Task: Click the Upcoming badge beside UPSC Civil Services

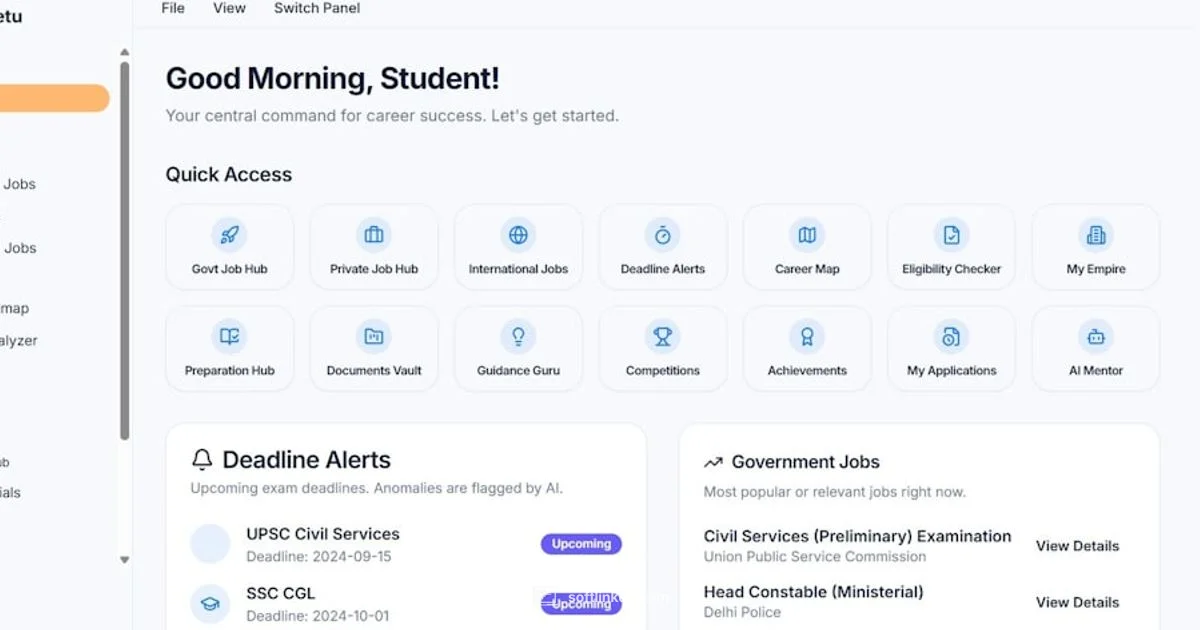Action: pyautogui.click(x=581, y=544)
